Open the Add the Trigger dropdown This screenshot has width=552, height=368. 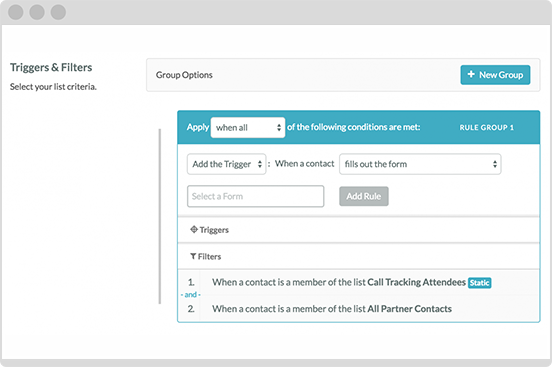point(226,164)
